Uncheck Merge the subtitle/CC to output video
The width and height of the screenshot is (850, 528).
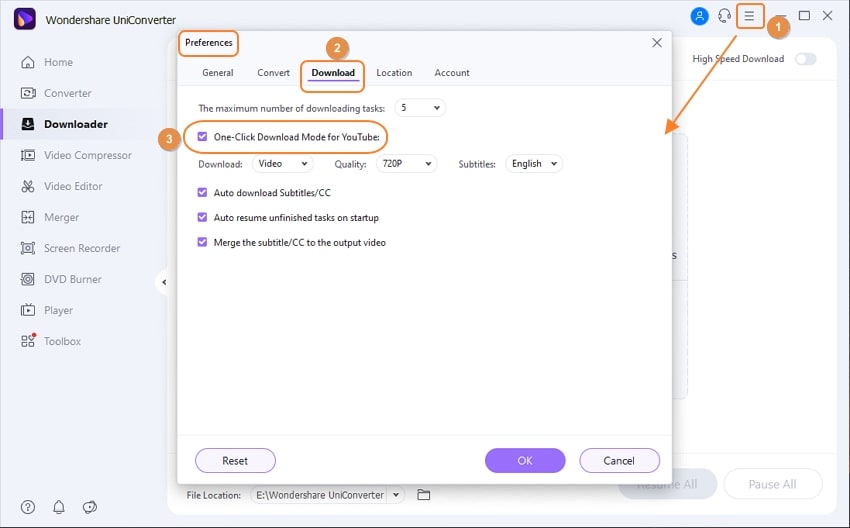202,242
